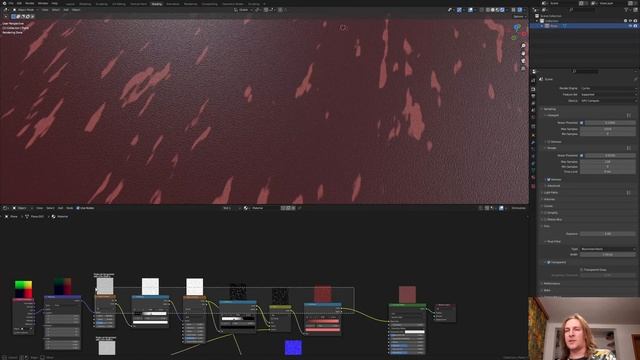Open the View Layer properties tab icon
Image resolution: width=640 pixels, height=360 pixels.
tap(533, 103)
